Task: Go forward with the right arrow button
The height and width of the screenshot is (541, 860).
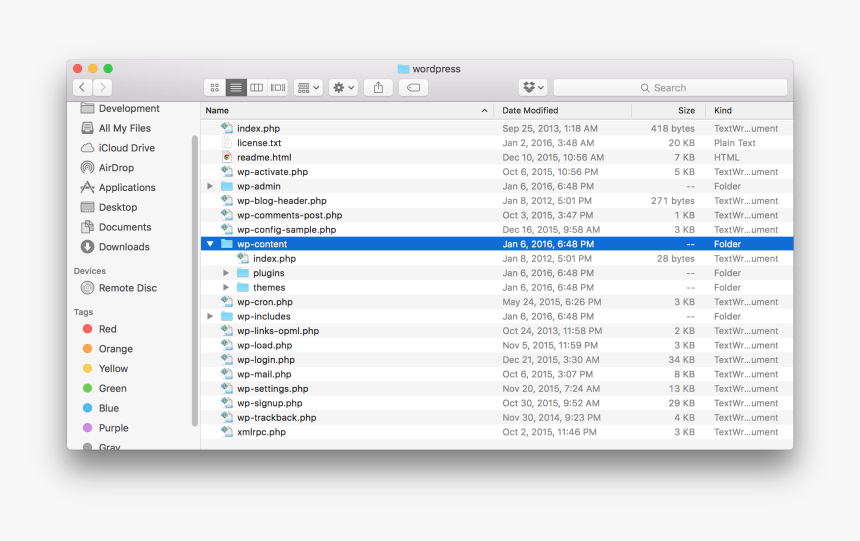Action: click(103, 87)
